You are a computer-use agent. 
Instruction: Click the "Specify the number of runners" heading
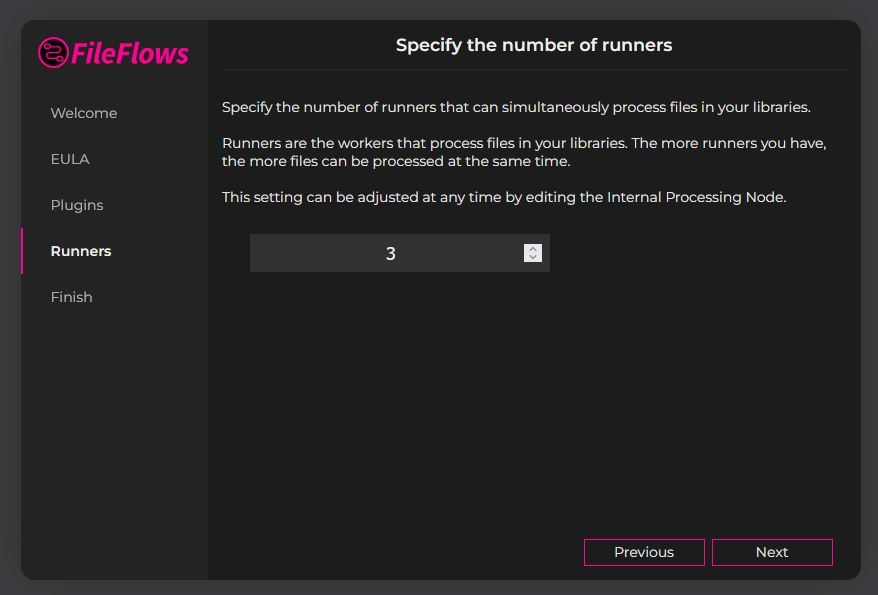point(534,45)
